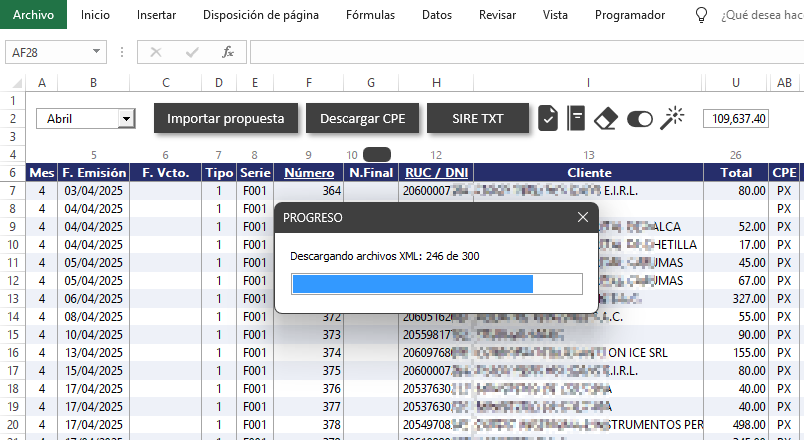
Task: Click the F. Emisión header cell
Action: (x=94, y=173)
